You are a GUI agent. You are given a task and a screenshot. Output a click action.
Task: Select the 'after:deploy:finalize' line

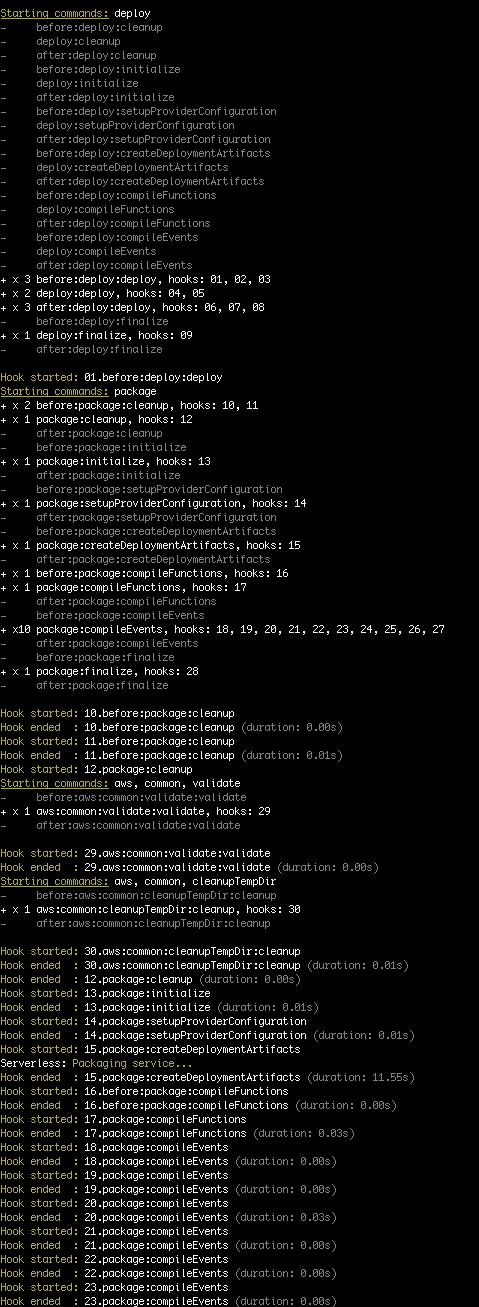point(81,349)
